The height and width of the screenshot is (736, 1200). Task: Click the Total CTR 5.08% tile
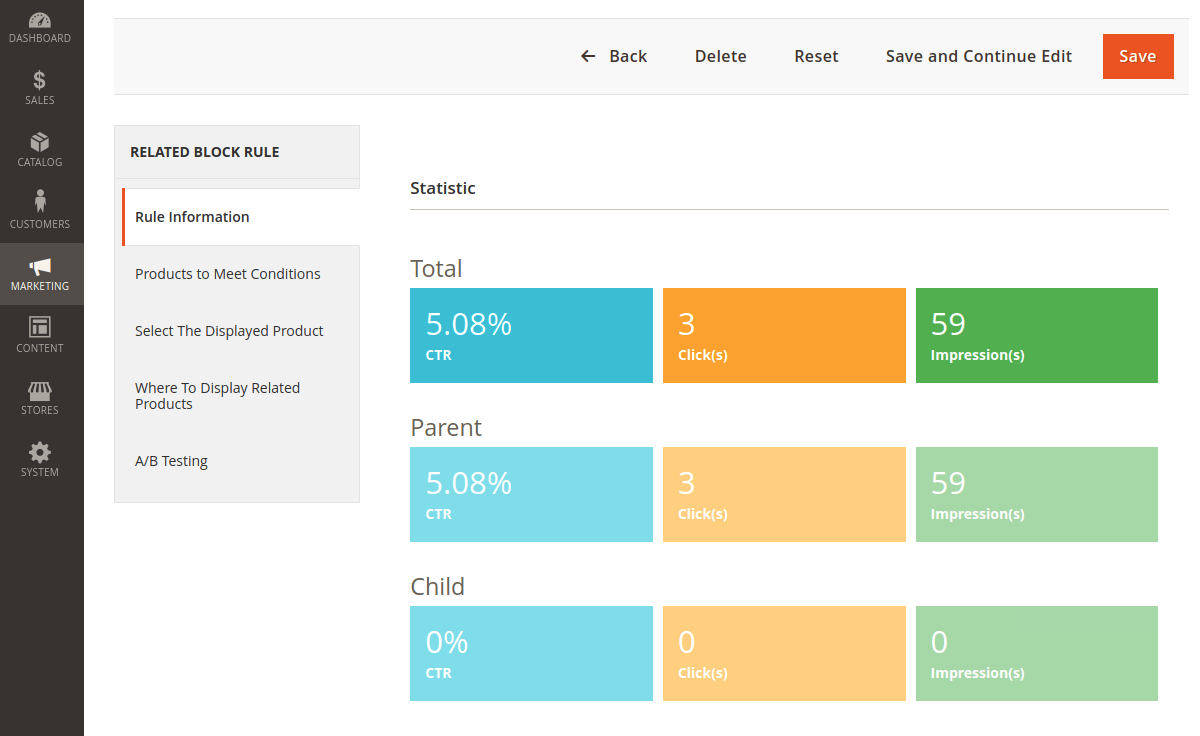[531, 335]
